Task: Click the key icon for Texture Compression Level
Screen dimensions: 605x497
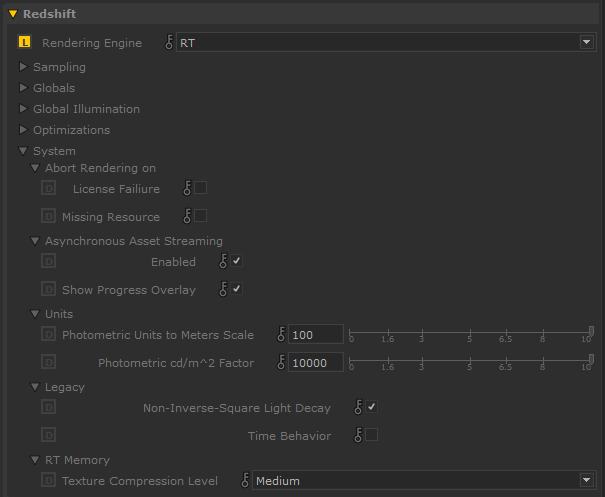Action: point(245,480)
